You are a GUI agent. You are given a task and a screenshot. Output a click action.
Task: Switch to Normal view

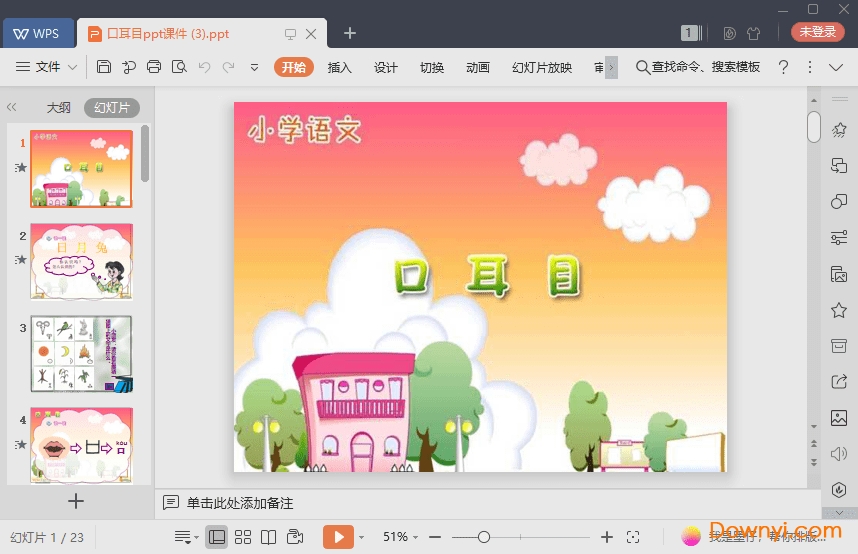(x=217, y=537)
